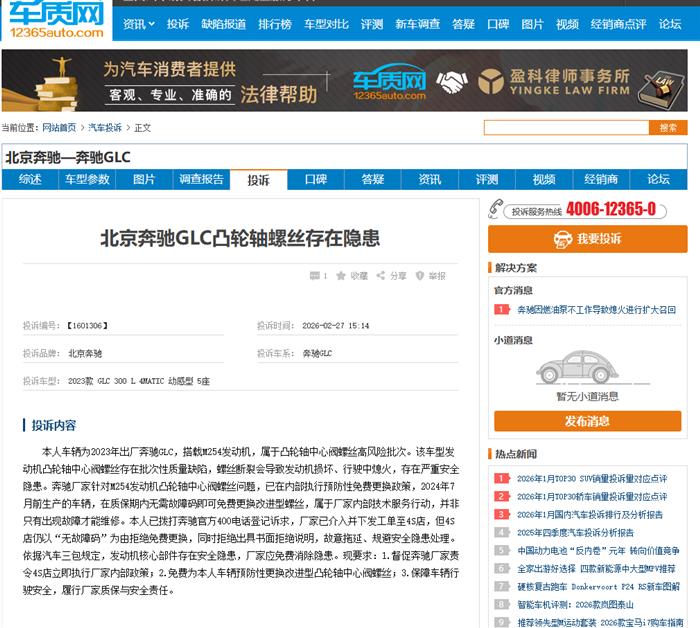Click the red number 1 news badge

click(x=500, y=310)
